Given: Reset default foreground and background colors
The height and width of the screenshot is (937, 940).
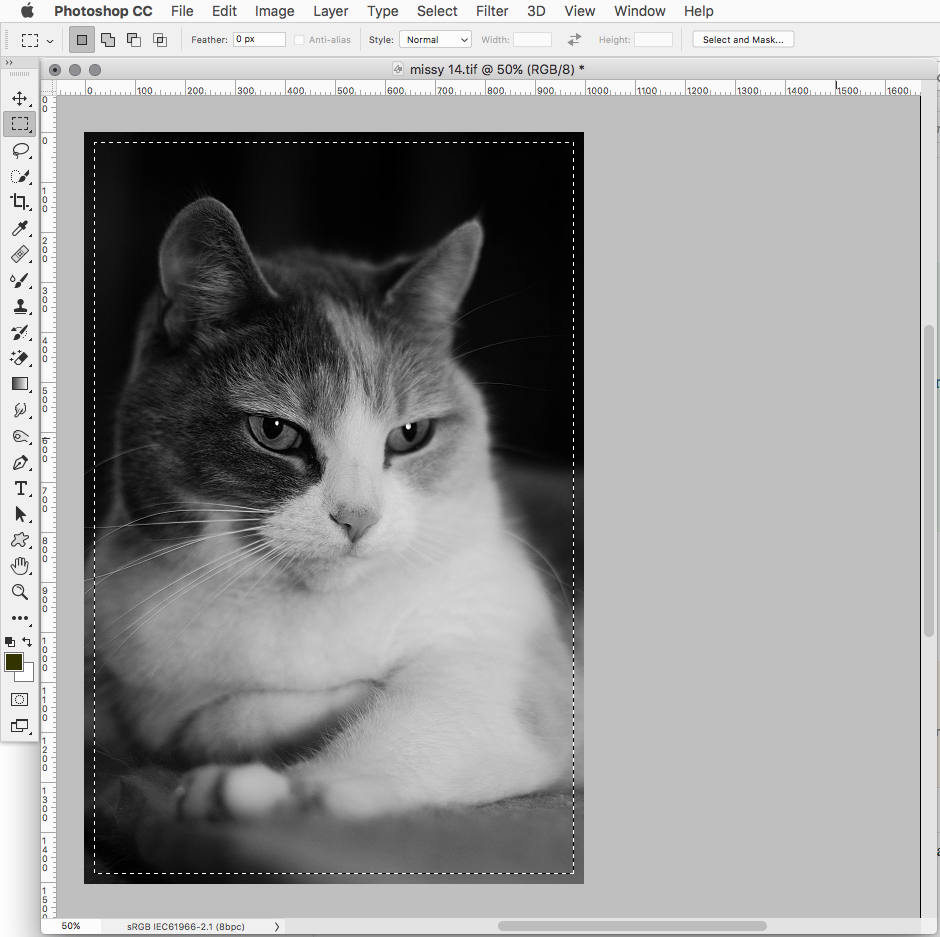Looking at the screenshot, I should pos(10,641).
